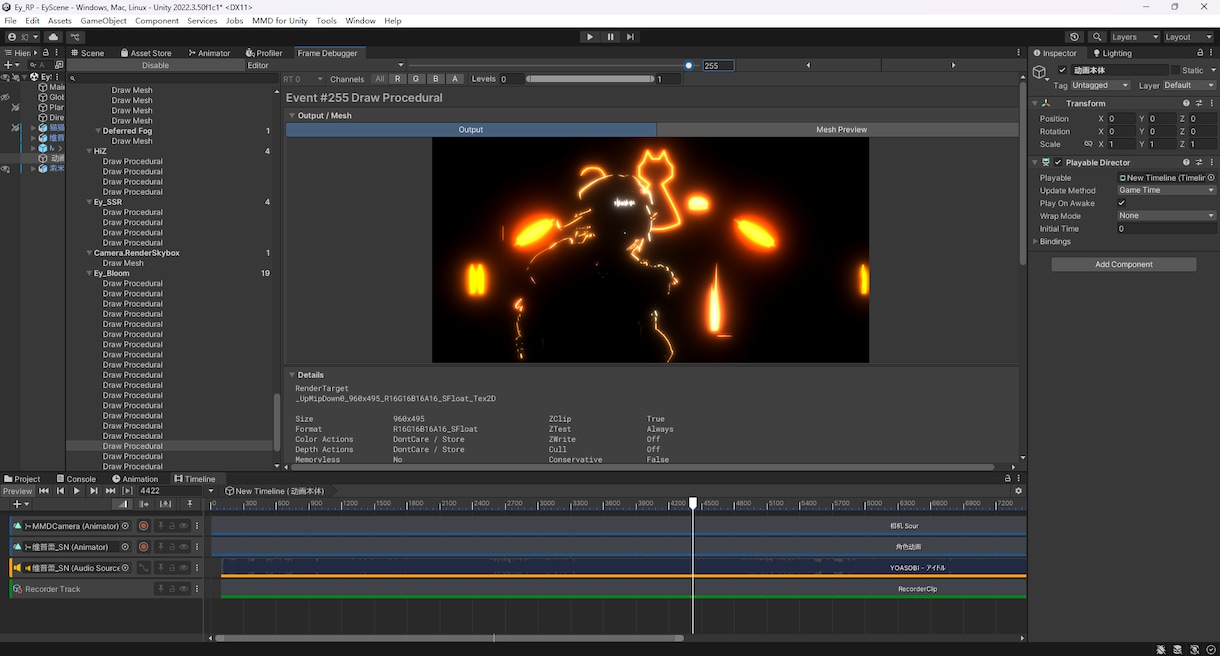Click the Pause button in the top toolbar

[610, 37]
